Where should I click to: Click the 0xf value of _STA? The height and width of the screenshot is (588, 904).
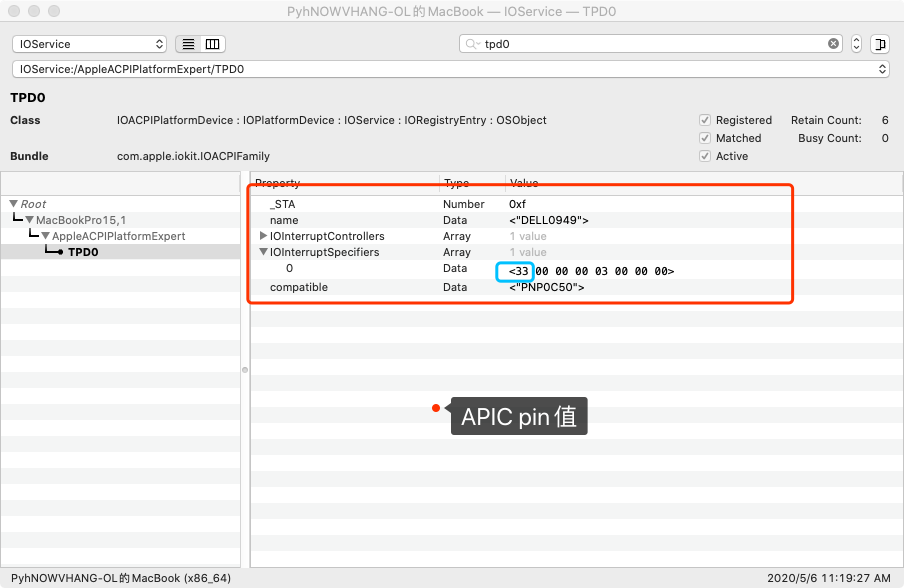(517, 204)
